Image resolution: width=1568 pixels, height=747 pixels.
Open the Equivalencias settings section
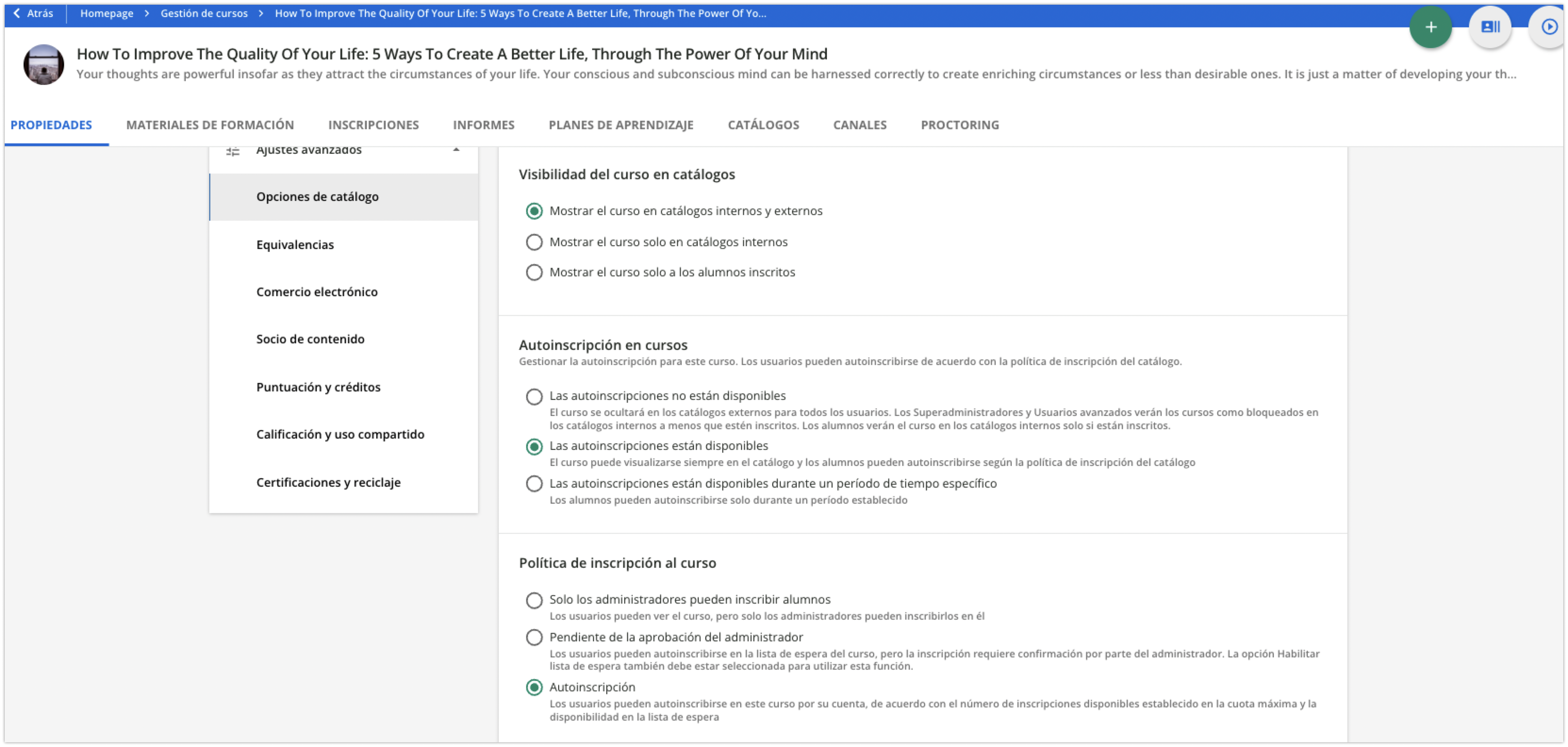pyautogui.click(x=295, y=245)
